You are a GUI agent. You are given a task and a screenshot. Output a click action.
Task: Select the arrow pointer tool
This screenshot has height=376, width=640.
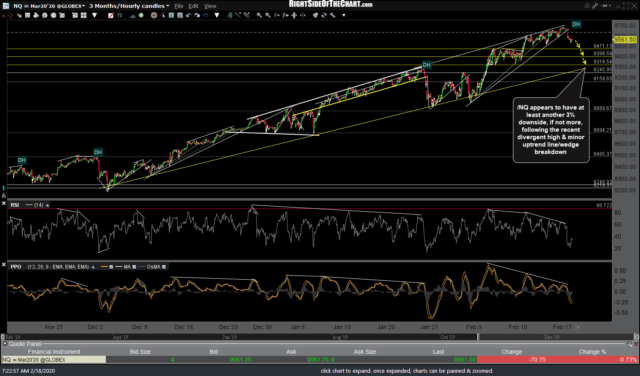click(x=162, y=16)
